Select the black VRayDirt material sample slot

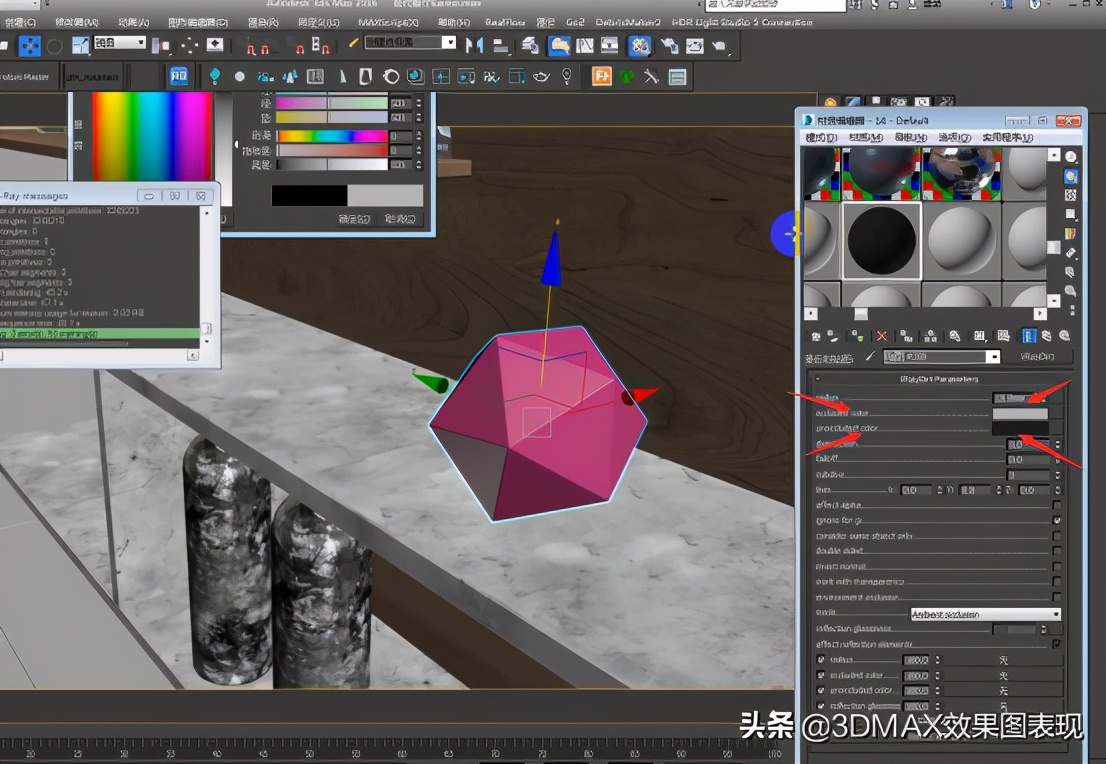pos(883,239)
